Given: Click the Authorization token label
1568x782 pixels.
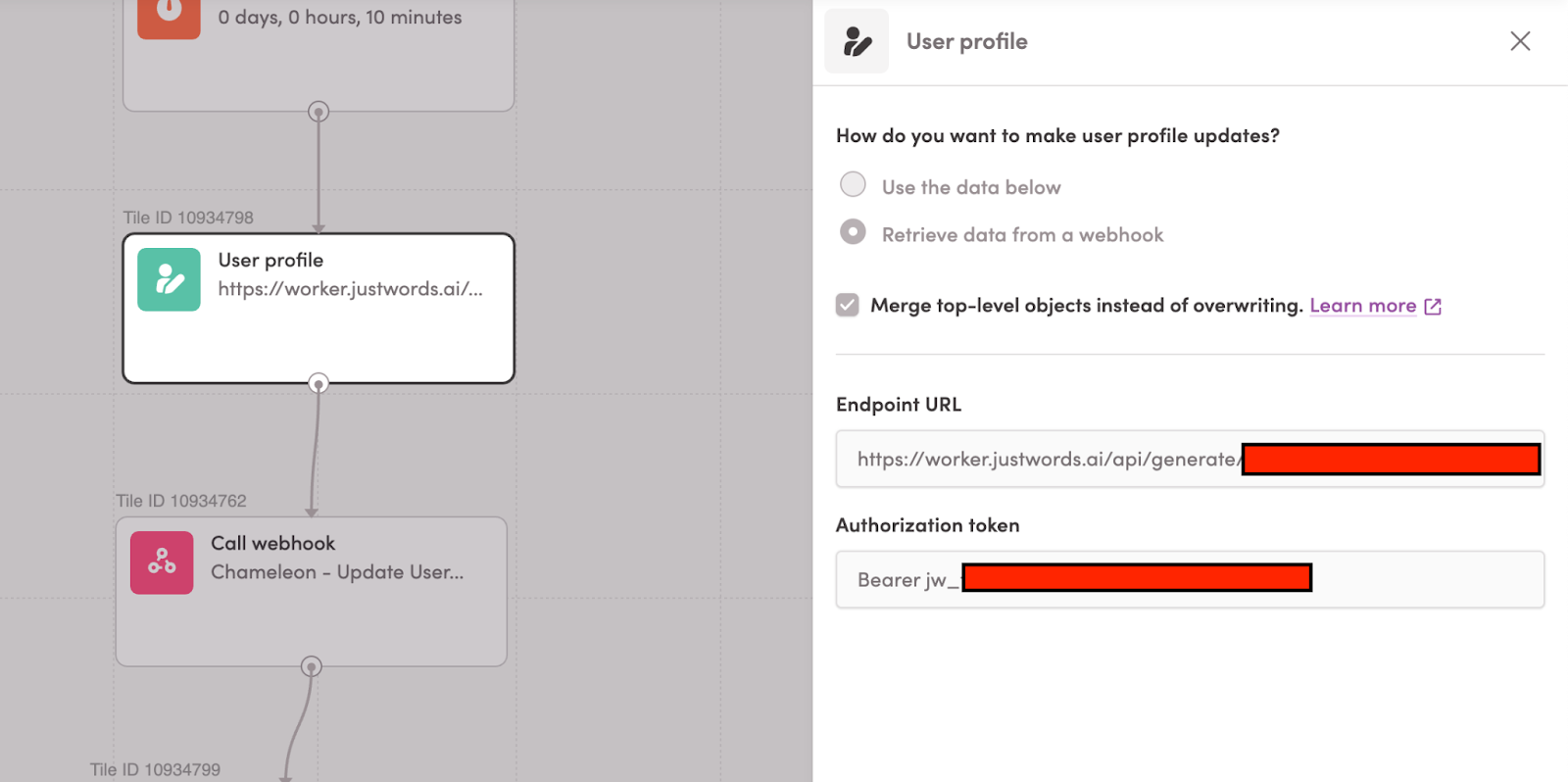Looking at the screenshot, I should 927,525.
